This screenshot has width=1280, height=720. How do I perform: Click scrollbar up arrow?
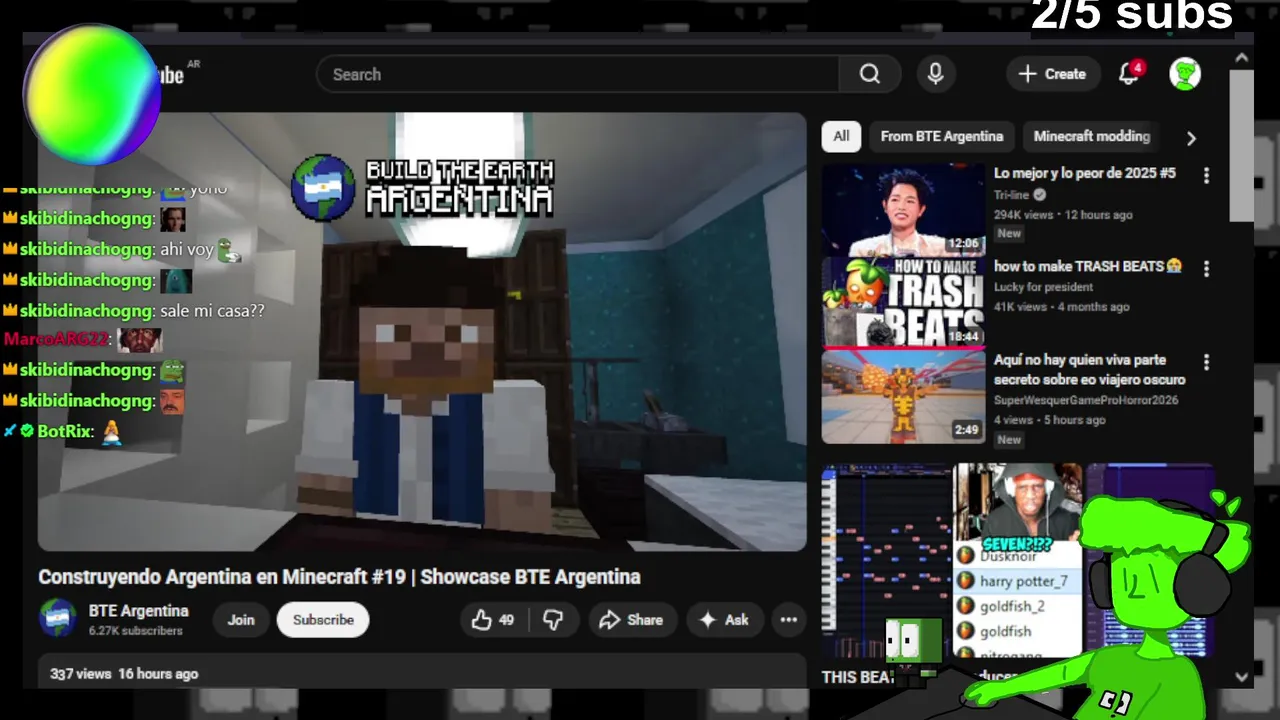(1241, 59)
